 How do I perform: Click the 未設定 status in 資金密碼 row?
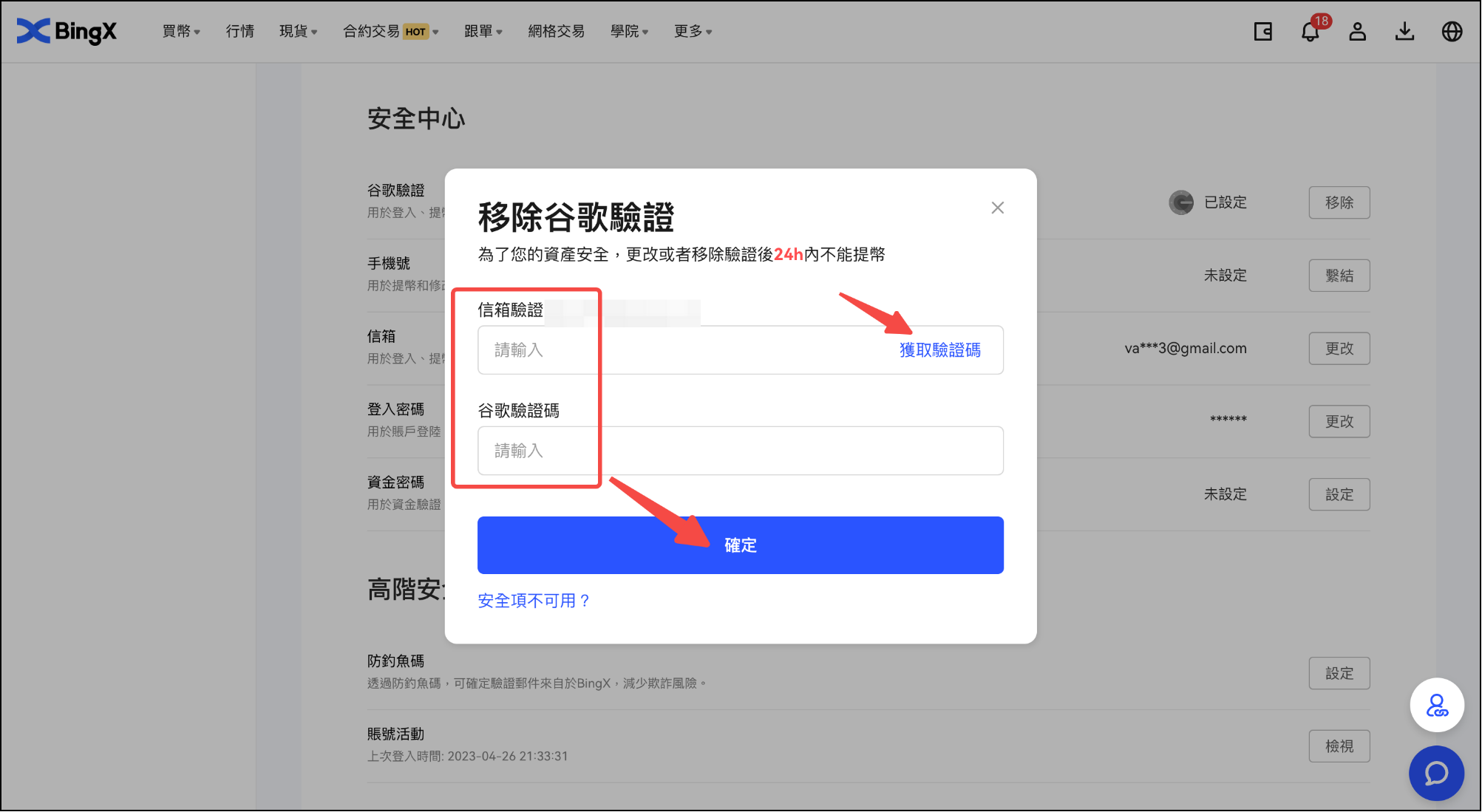coord(1226,494)
